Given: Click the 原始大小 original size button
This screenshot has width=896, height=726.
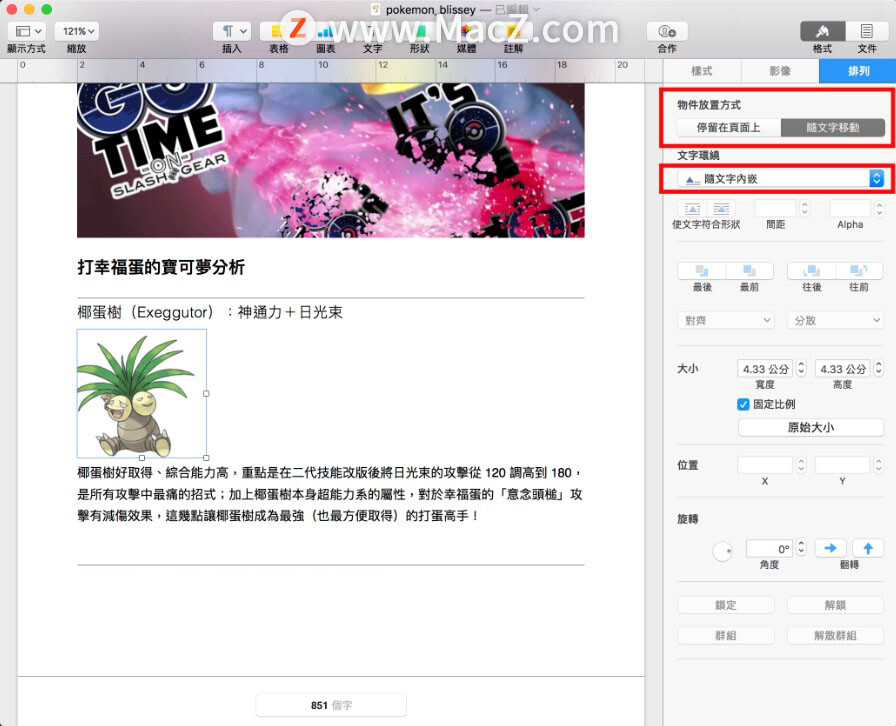Looking at the screenshot, I should 811,428.
